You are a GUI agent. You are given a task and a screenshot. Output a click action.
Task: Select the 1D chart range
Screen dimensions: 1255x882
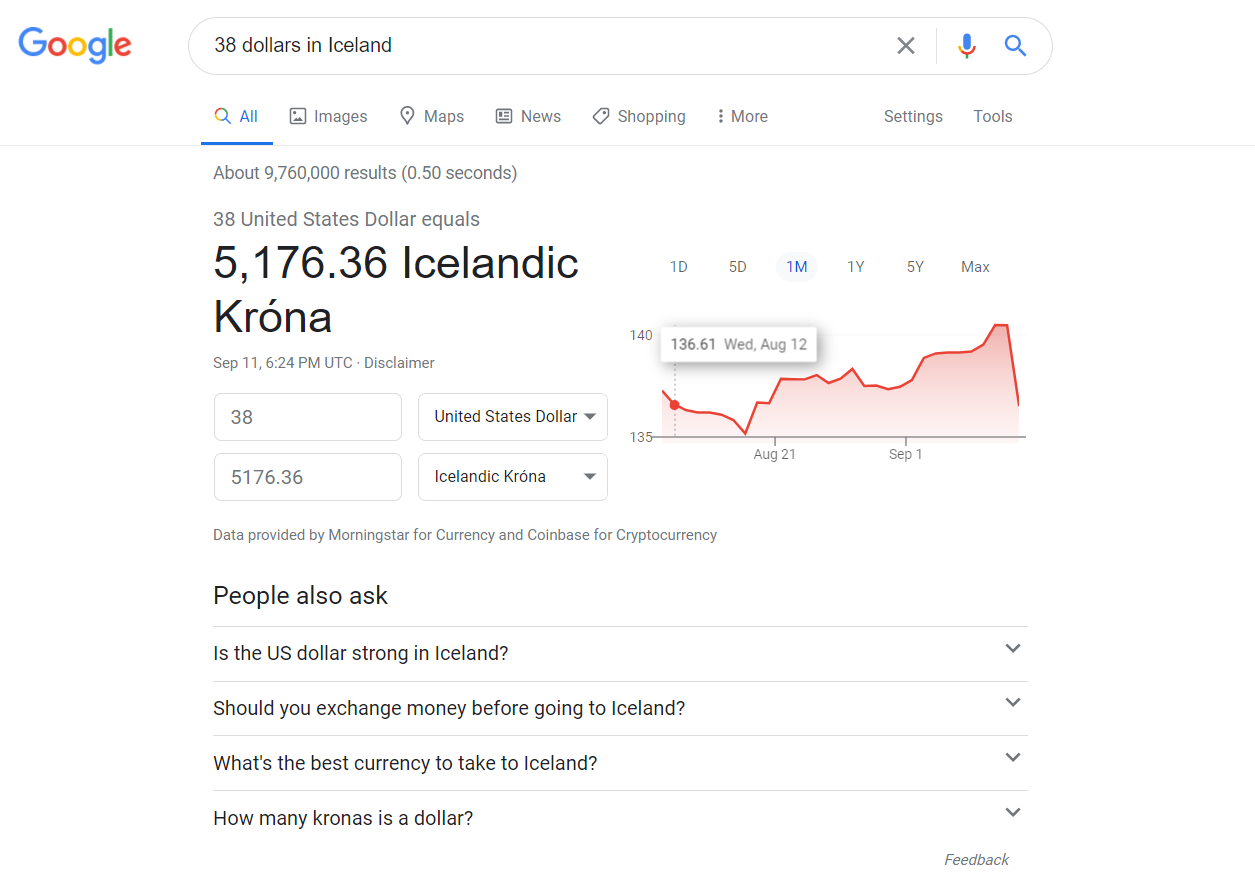tap(678, 267)
